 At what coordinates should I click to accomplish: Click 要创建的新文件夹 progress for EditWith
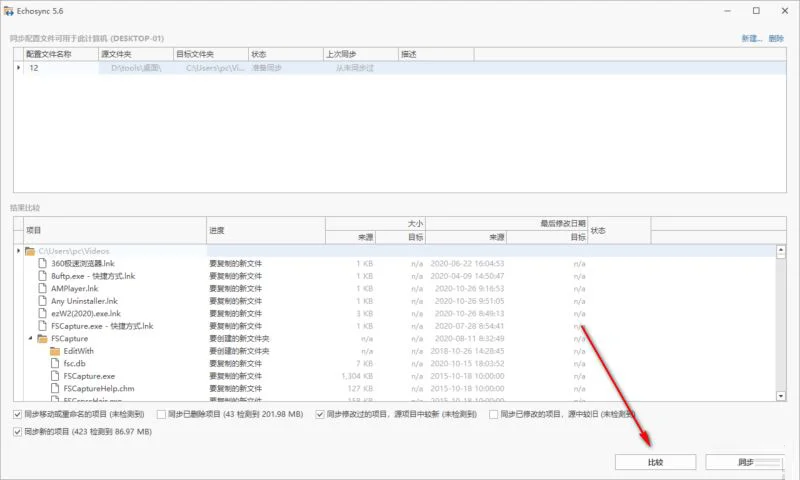239,351
